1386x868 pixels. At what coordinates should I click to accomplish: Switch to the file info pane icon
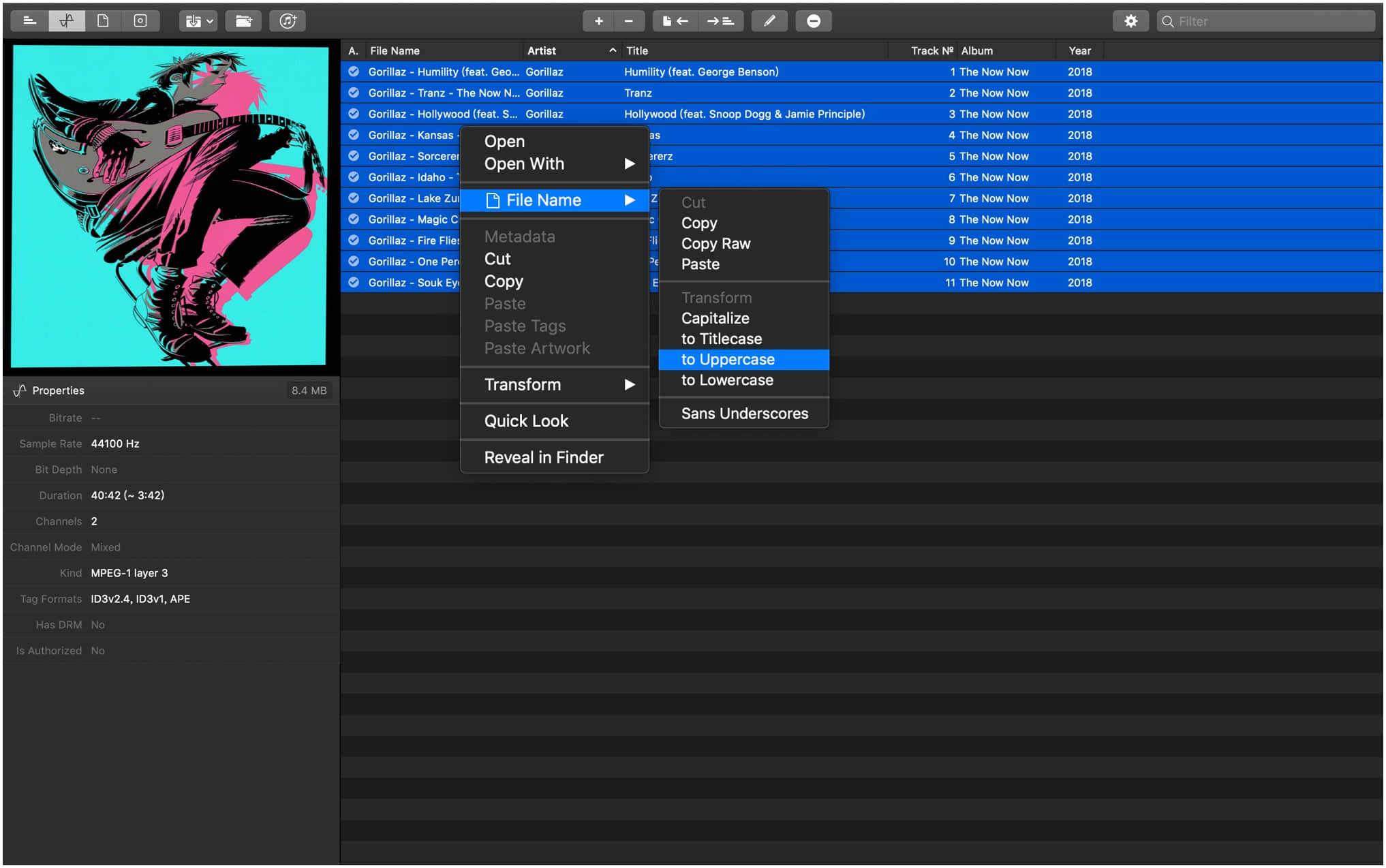point(103,21)
